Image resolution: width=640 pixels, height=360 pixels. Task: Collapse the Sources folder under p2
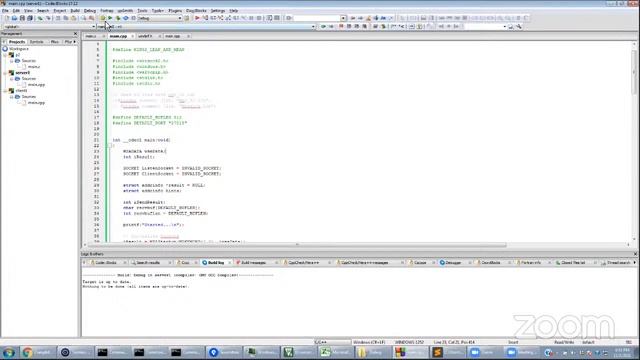(x=11, y=61)
